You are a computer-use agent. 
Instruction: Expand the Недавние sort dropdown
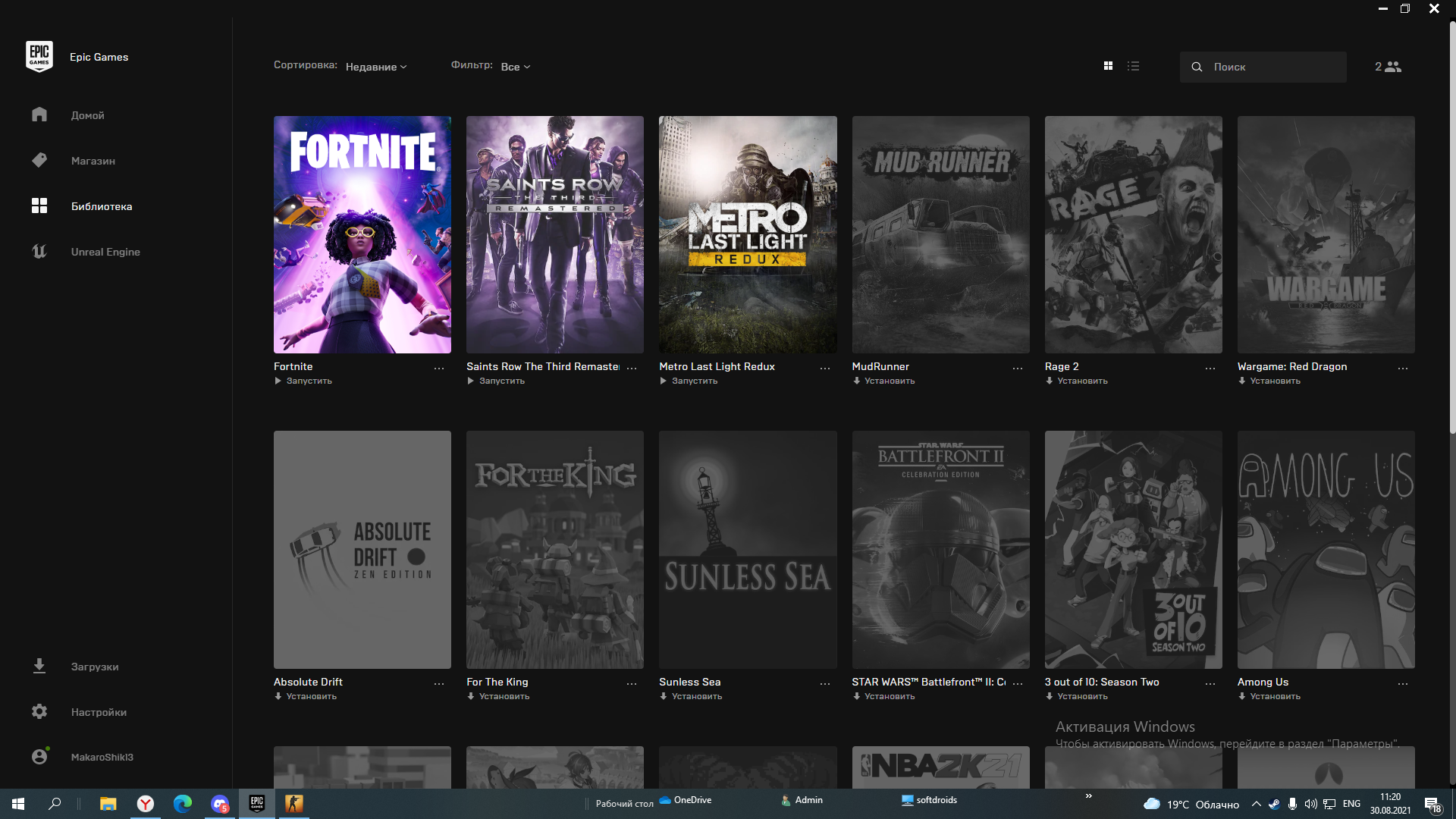[376, 67]
